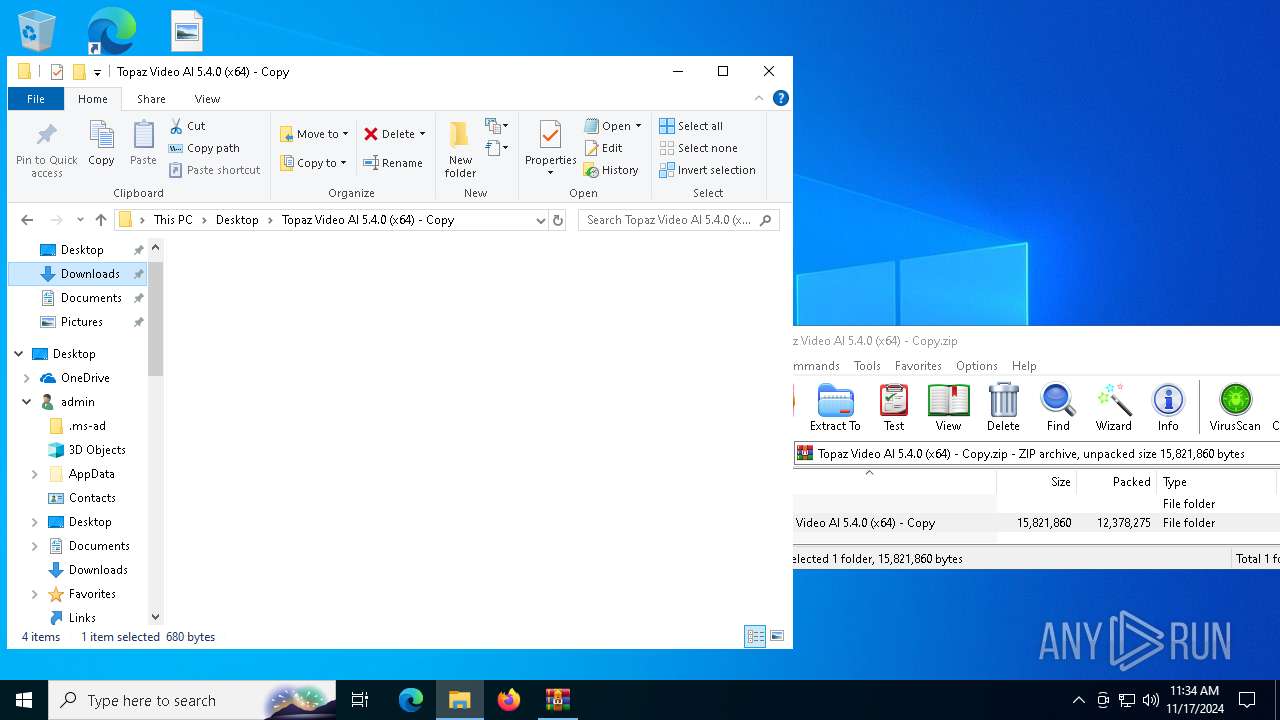Click WinRAR Extract To icon
Image resolution: width=1280 pixels, height=720 pixels.
click(x=835, y=407)
